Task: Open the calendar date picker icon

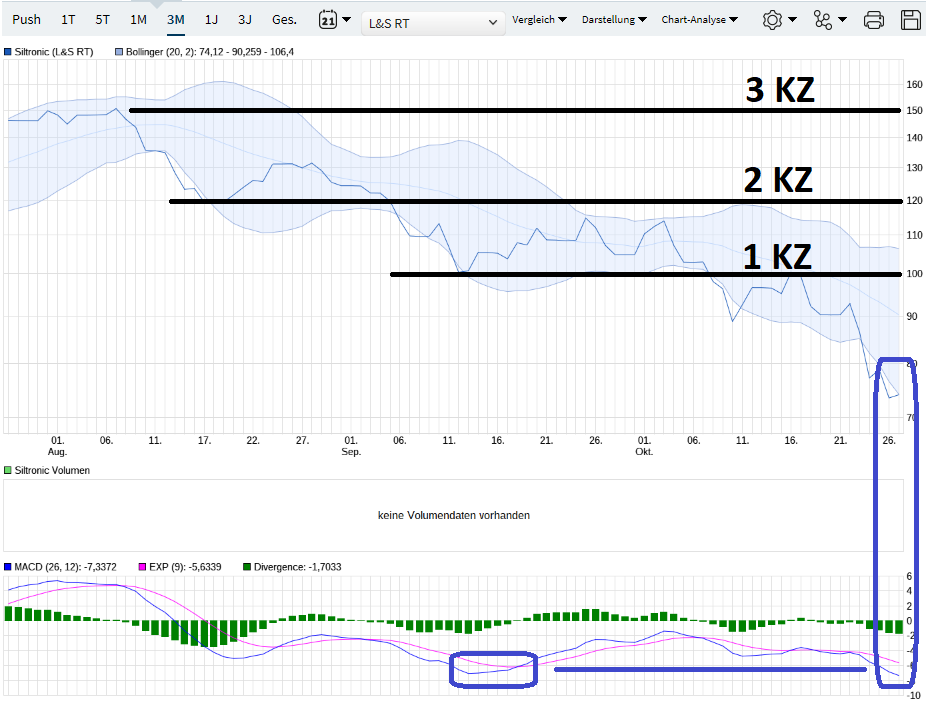Action: tap(327, 18)
